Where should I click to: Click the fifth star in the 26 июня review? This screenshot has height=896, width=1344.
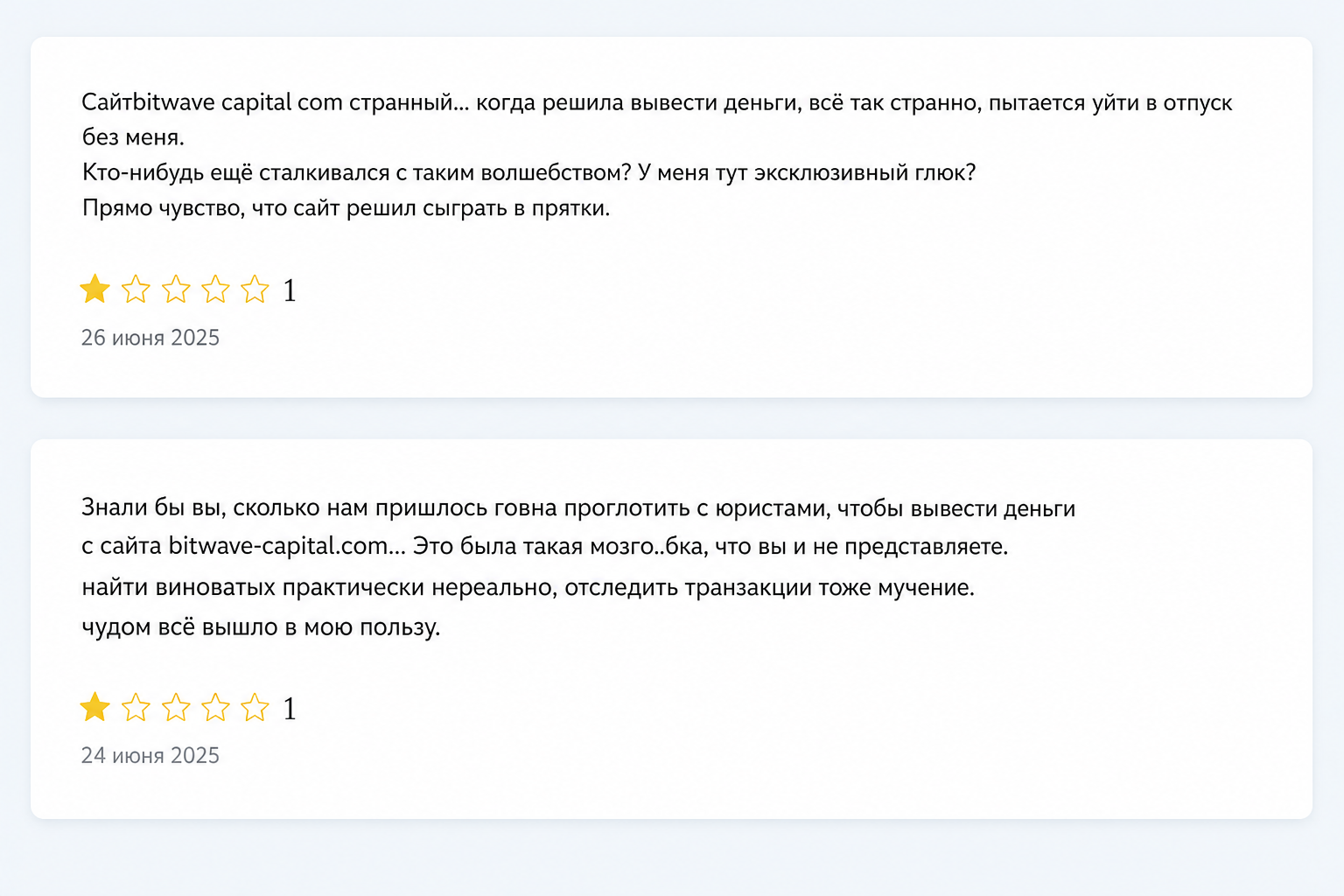click(x=255, y=289)
